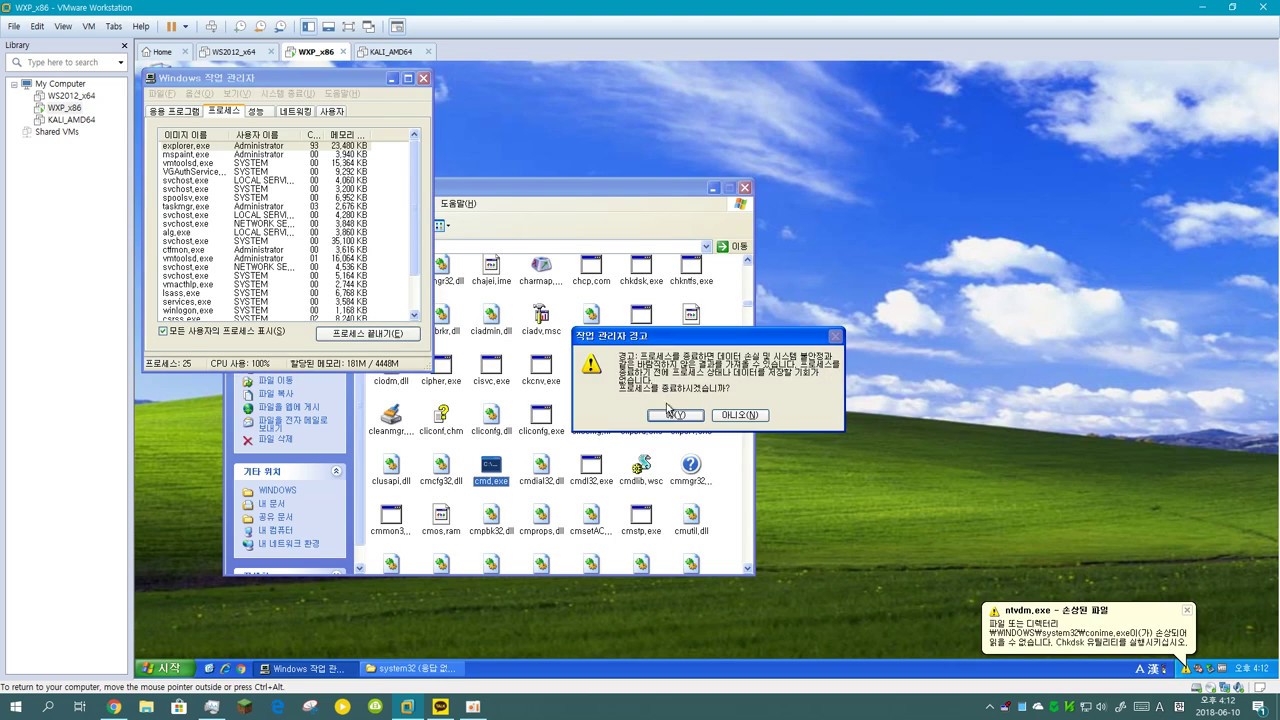Select the ciadv.msc file icon
Viewport: 1280px width, 720px height.
(x=541, y=321)
